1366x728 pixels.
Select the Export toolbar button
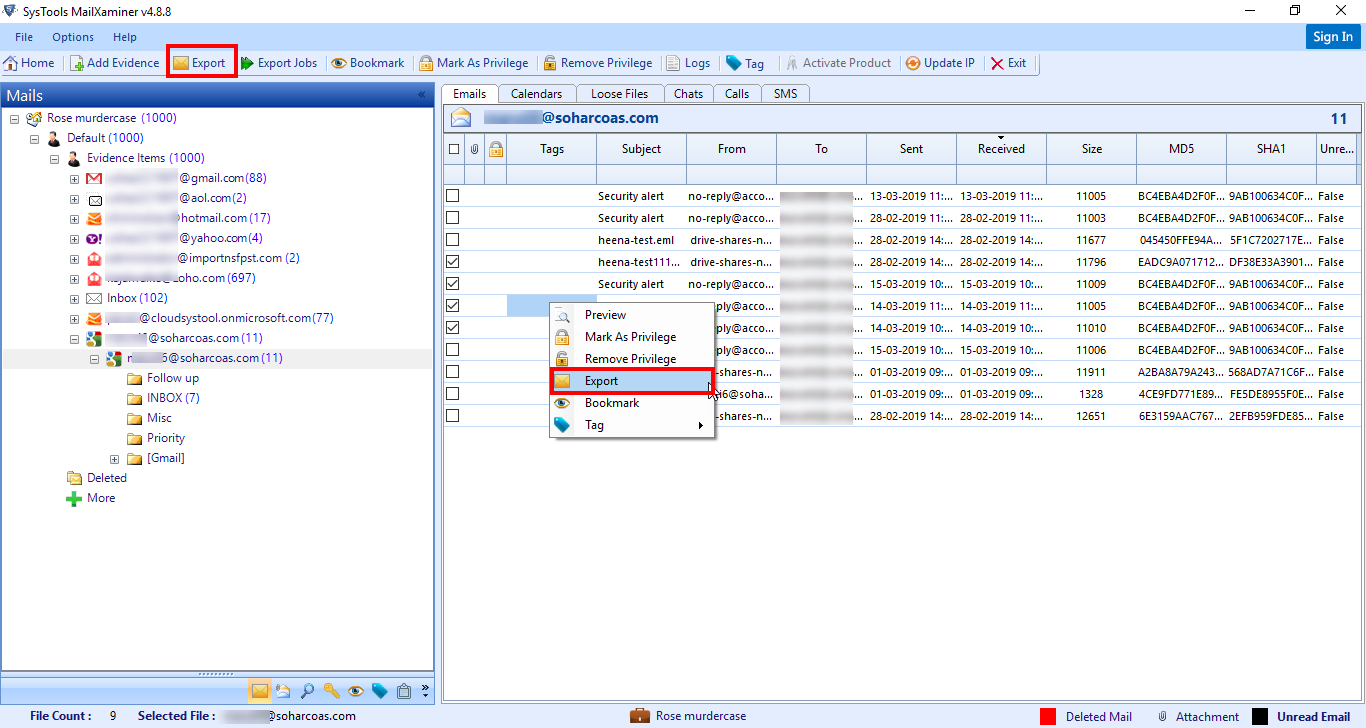click(200, 63)
